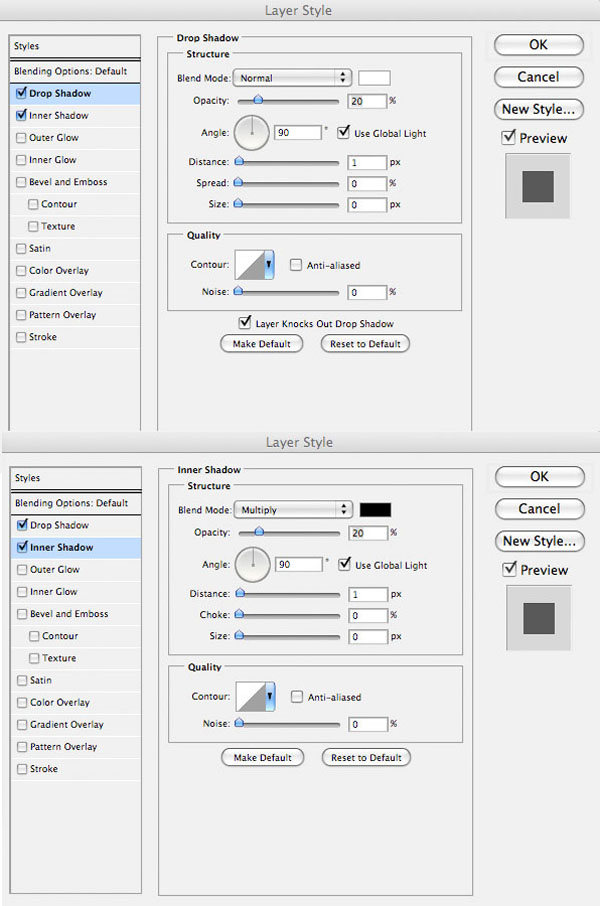Click New Style button in top dialog
Image resolution: width=600 pixels, height=906 pixels.
[539, 109]
